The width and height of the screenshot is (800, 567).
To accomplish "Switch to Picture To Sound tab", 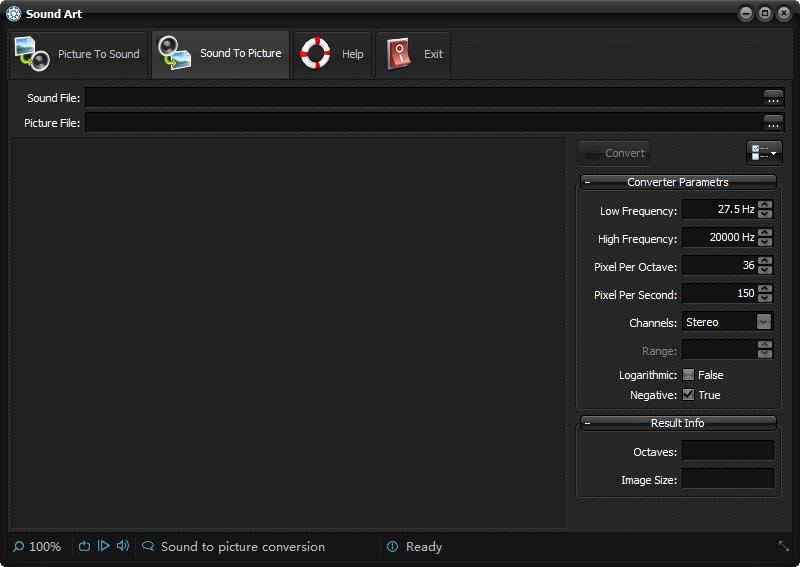I will coord(78,54).
